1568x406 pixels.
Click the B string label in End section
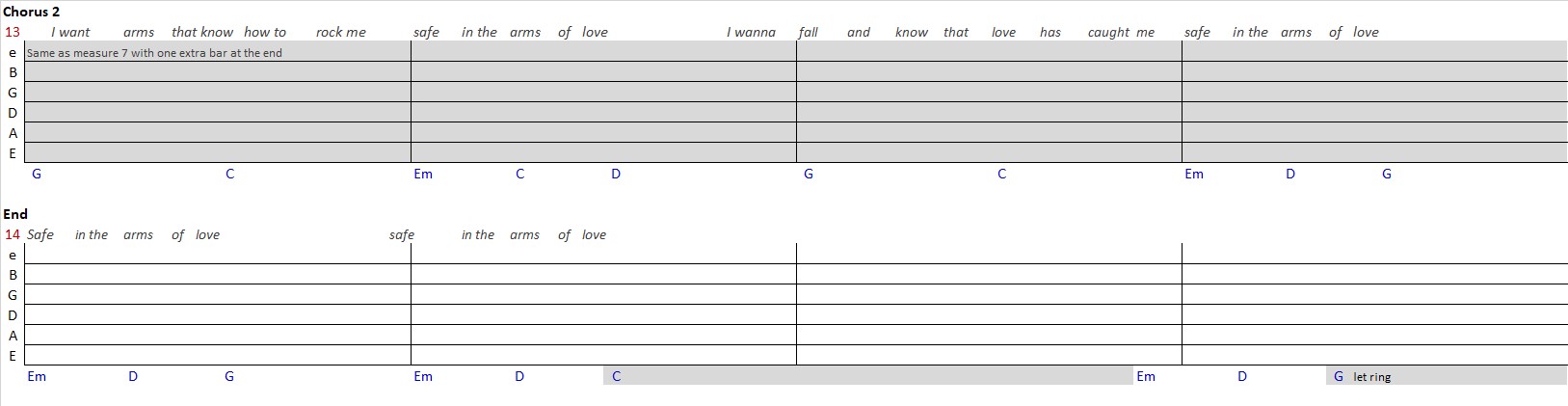(13, 275)
